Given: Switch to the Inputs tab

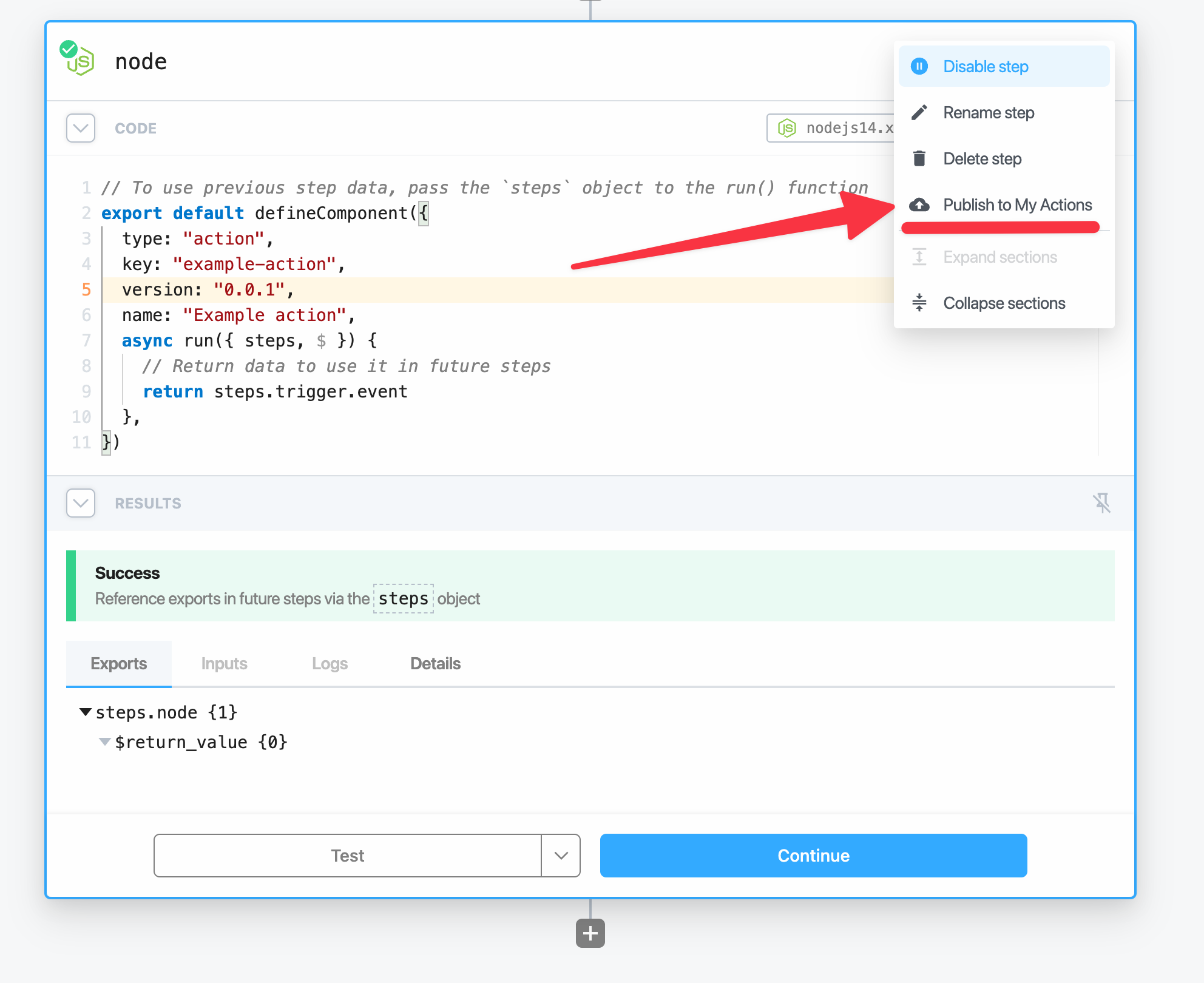Looking at the screenshot, I should point(224,663).
